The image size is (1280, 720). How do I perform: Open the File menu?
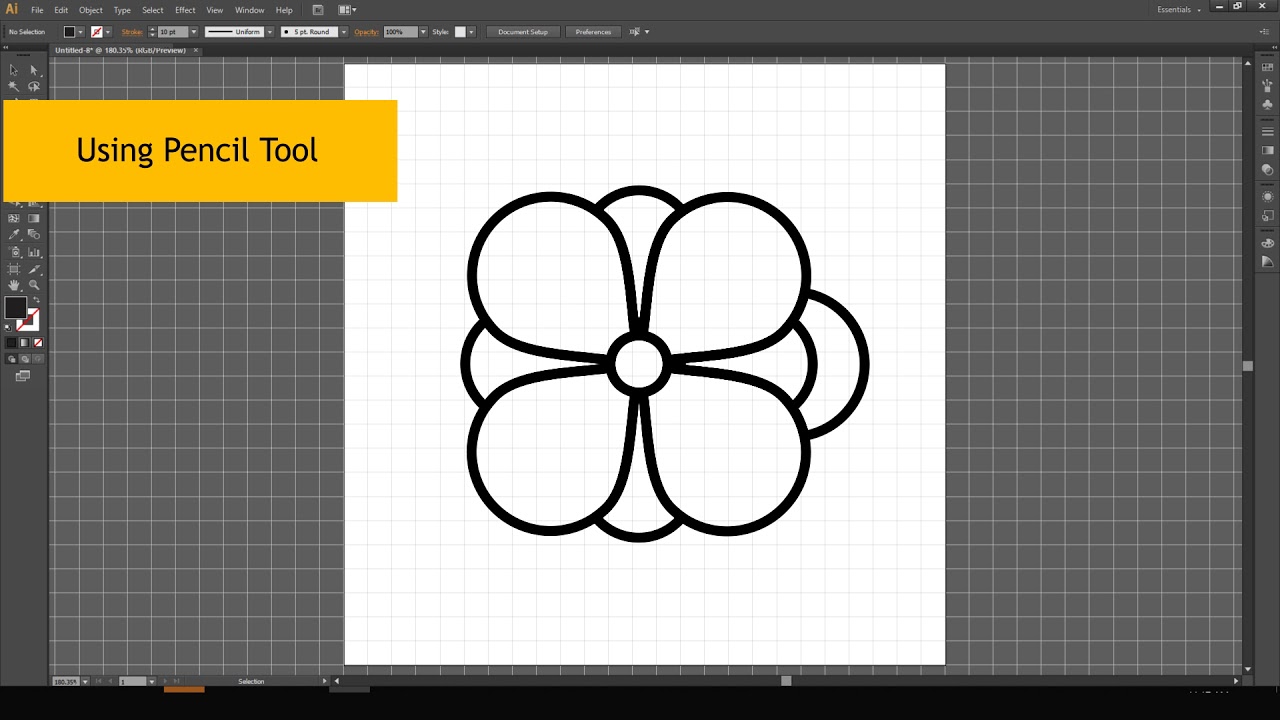point(37,10)
